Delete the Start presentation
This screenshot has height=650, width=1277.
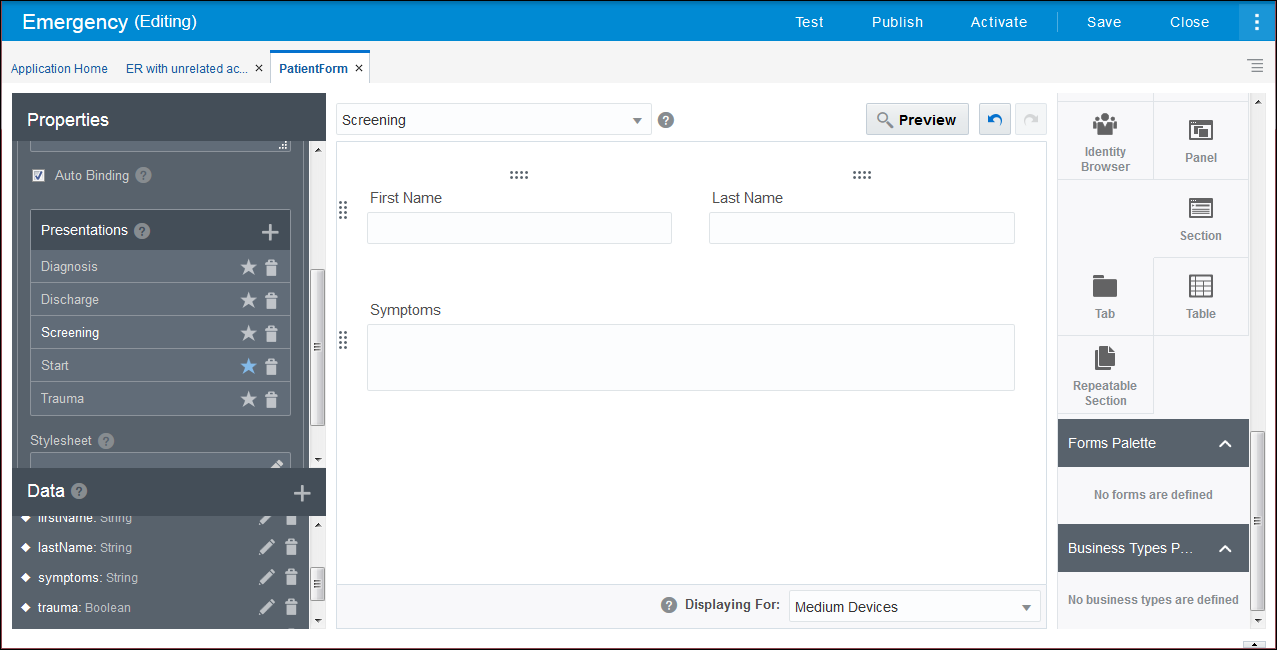pos(271,366)
